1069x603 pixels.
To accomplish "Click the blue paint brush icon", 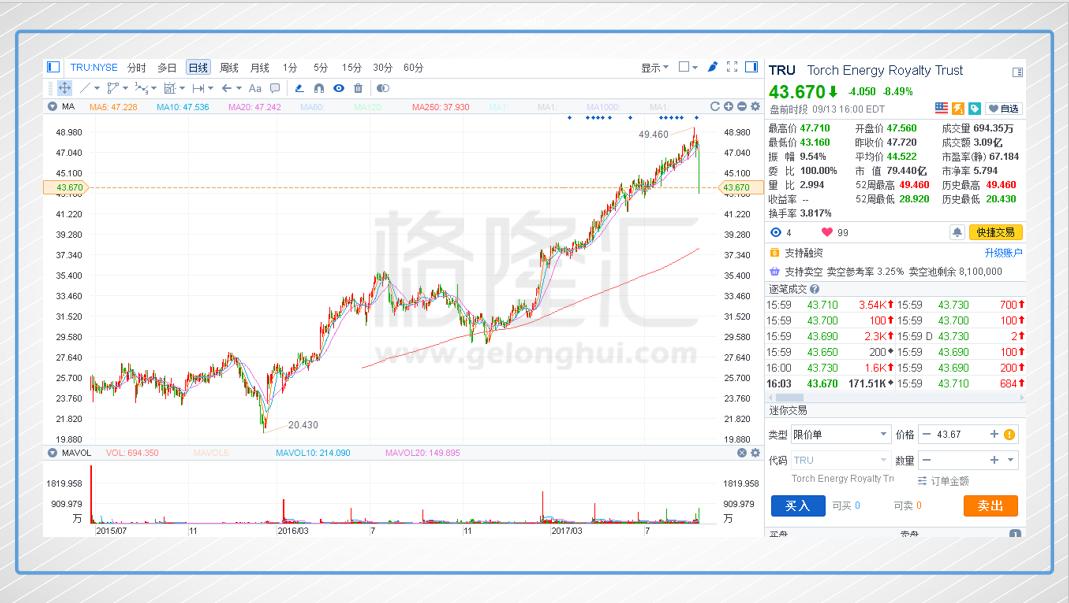I will pos(712,67).
